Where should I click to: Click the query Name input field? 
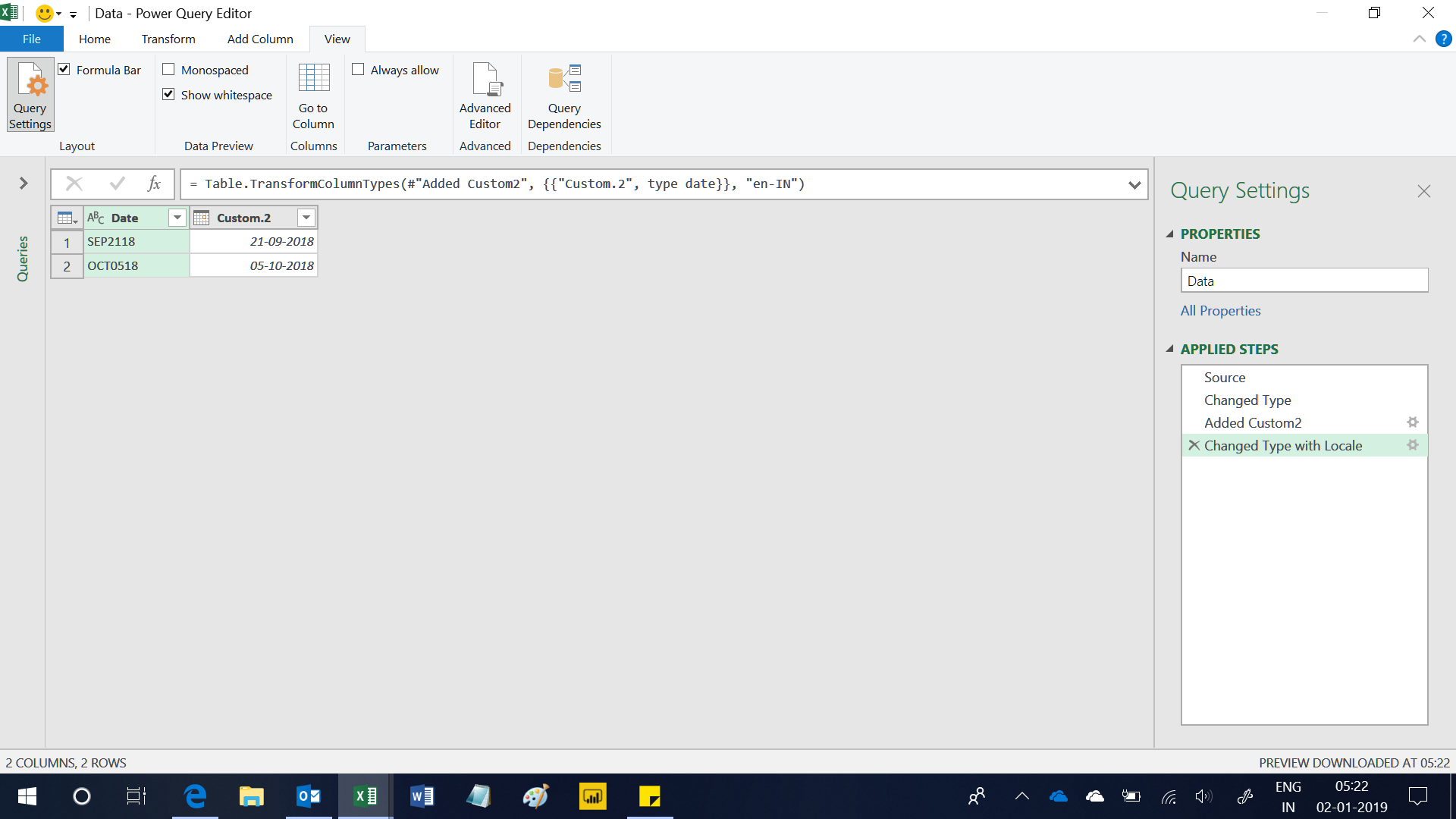point(1304,281)
